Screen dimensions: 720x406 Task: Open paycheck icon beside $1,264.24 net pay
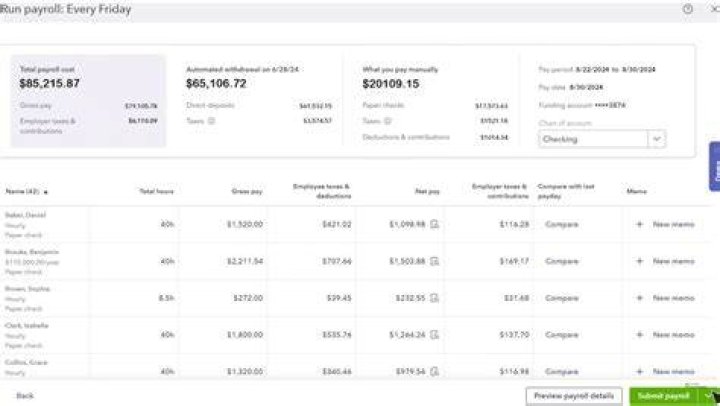(x=434, y=334)
